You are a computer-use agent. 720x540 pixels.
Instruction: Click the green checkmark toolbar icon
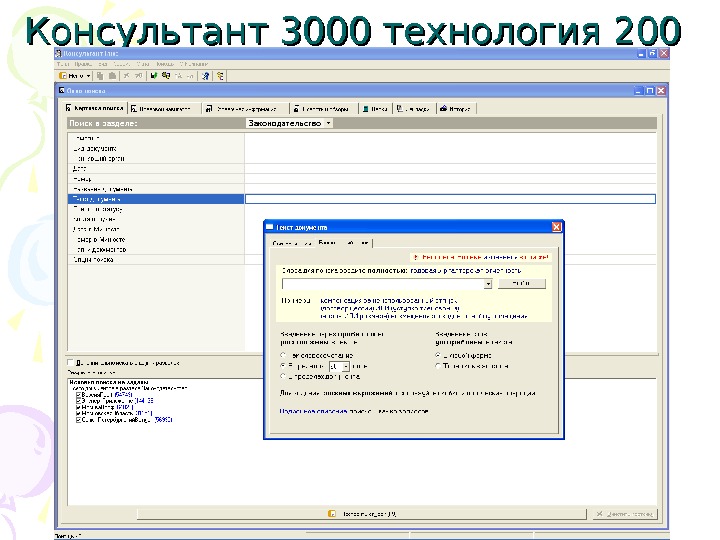coord(154,76)
